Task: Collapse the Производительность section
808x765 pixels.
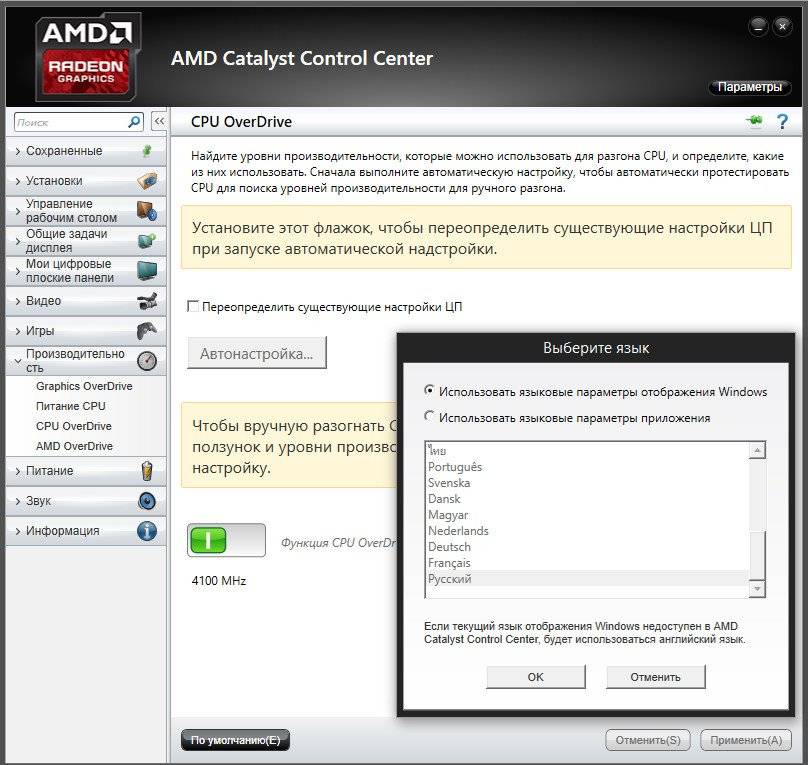Action: coord(86,361)
